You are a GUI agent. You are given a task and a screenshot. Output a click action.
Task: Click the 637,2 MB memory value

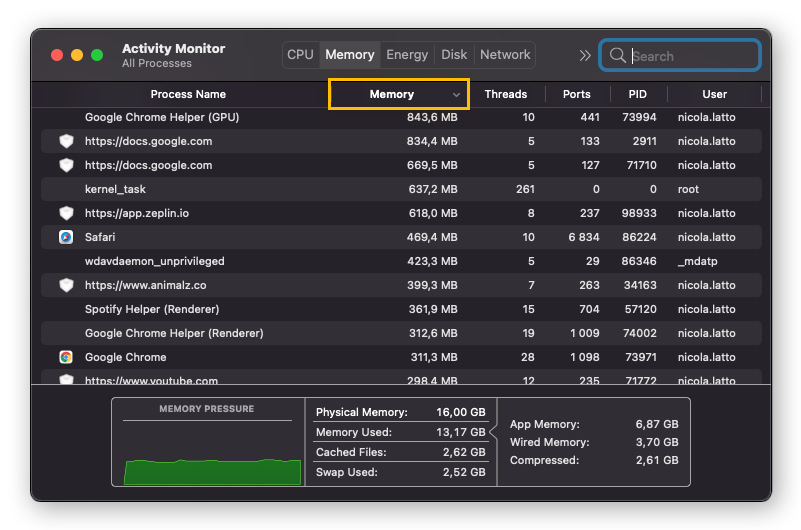pos(433,189)
